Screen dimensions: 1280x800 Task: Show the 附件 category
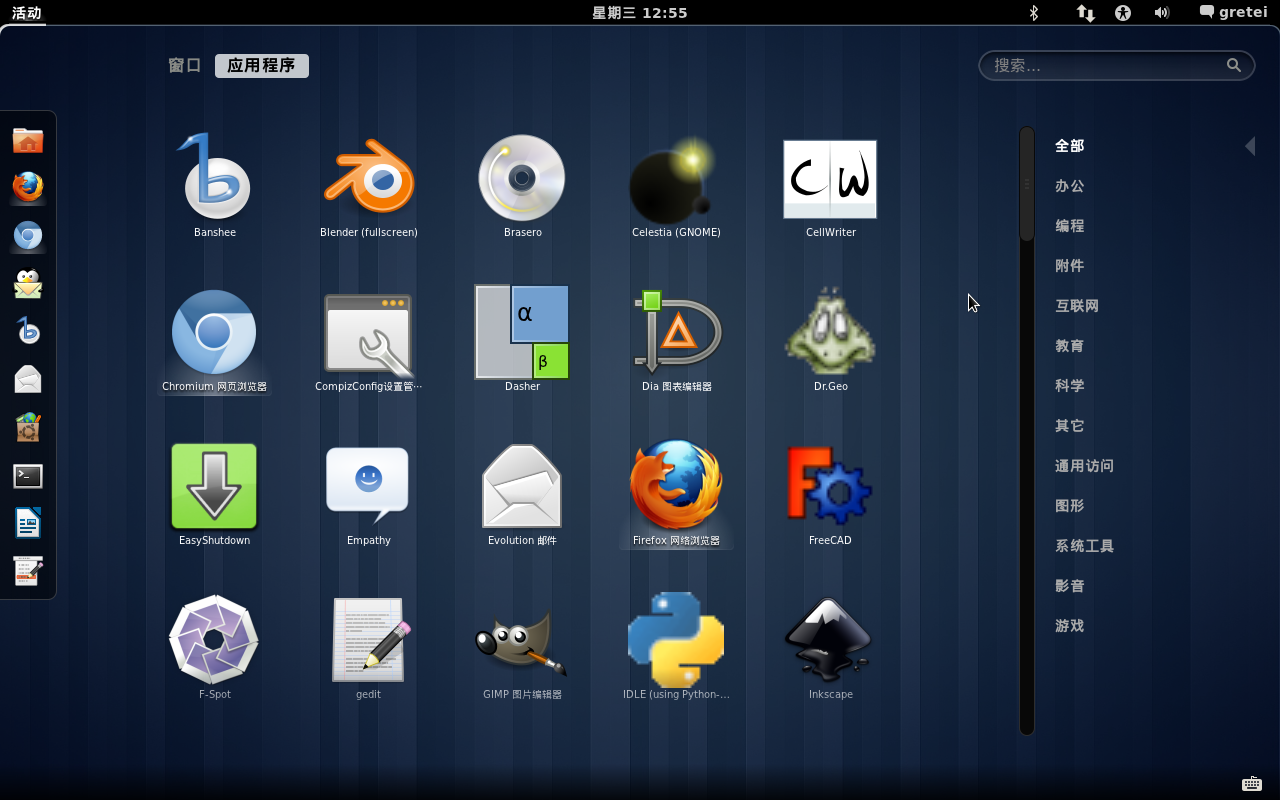pos(1070,266)
